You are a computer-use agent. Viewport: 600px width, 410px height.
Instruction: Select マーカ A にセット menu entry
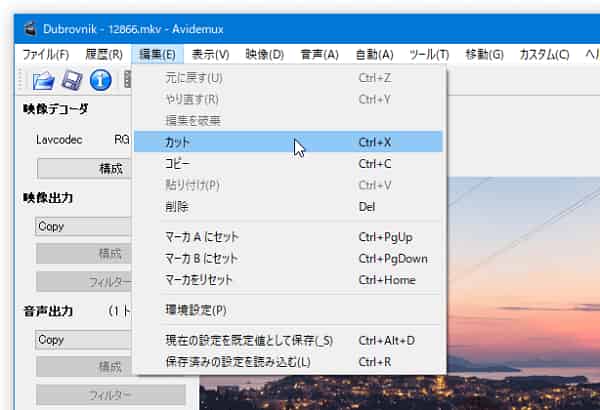click(x=288, y=237)
